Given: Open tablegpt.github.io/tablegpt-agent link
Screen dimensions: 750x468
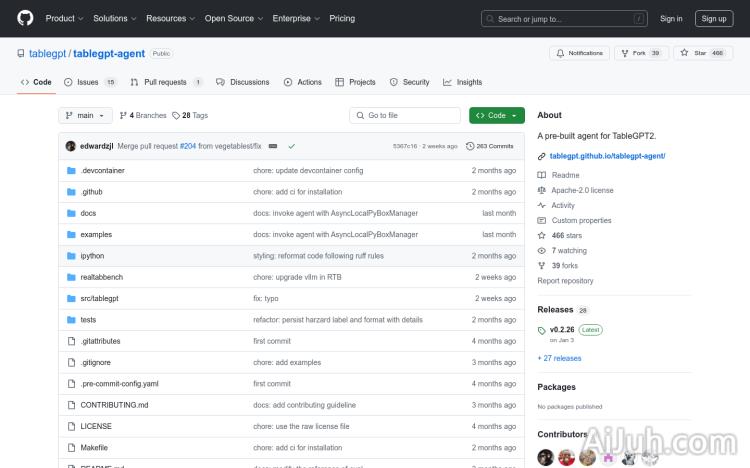Looking at the screenshot, I should click(607, 156).
